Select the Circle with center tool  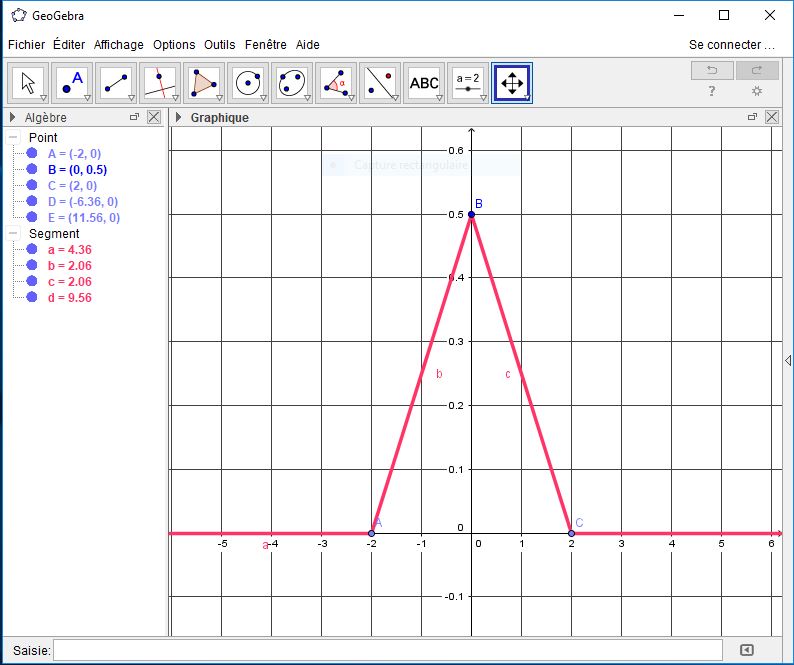click(248, 83)
